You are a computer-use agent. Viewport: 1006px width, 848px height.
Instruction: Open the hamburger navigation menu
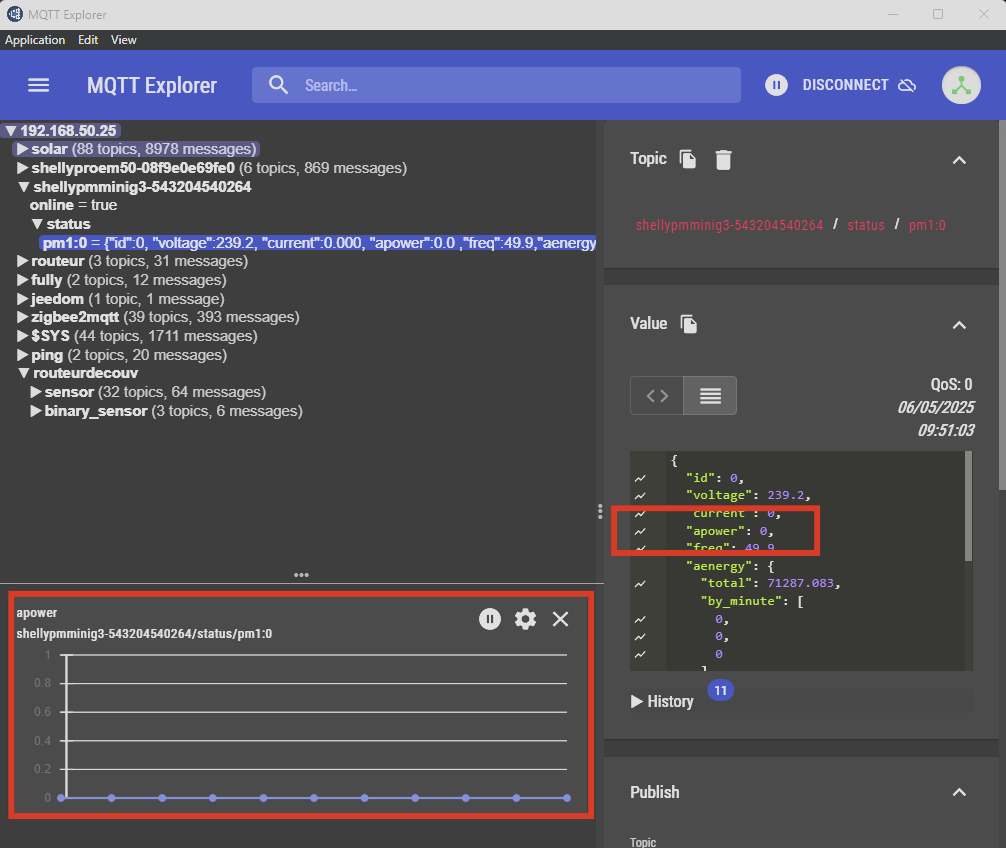[x=38, y=85]
